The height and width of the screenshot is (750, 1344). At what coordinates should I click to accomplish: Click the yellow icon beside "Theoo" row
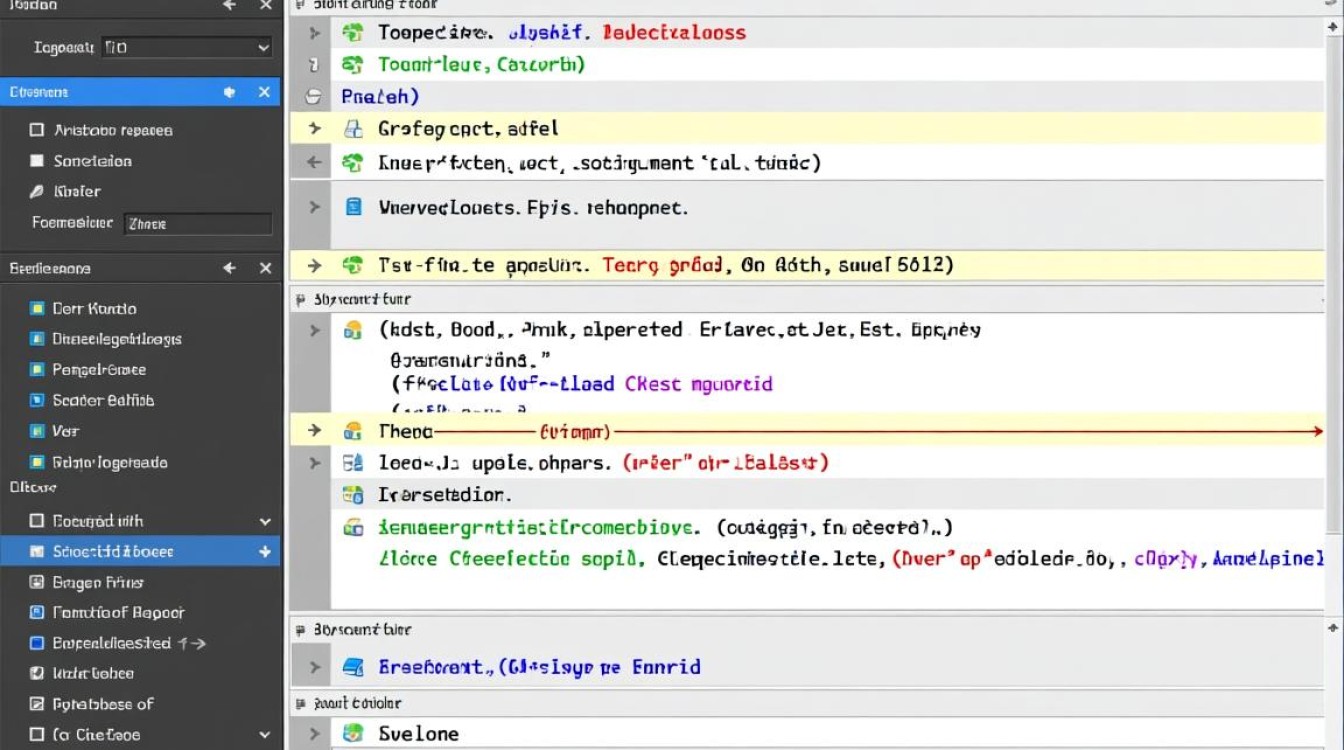point(352,431)
